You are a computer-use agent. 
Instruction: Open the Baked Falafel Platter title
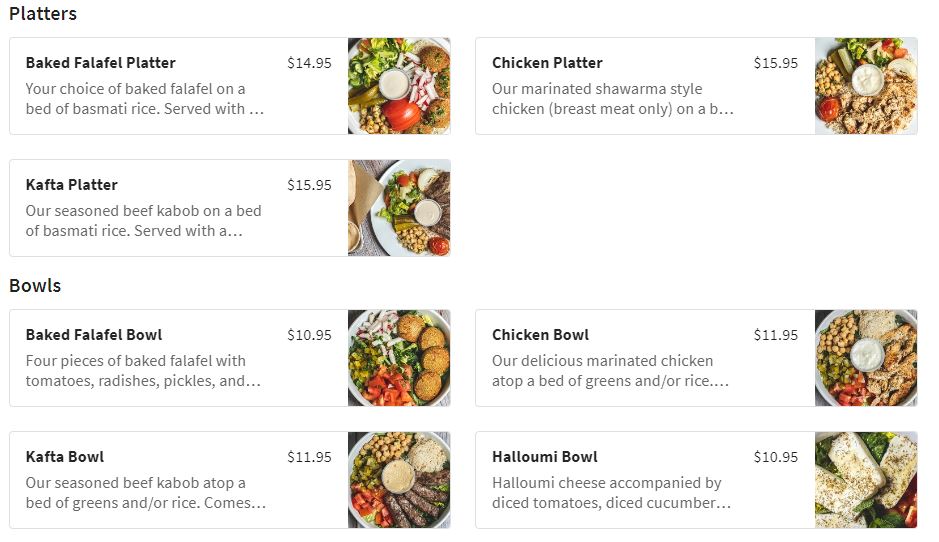[101, 63]
